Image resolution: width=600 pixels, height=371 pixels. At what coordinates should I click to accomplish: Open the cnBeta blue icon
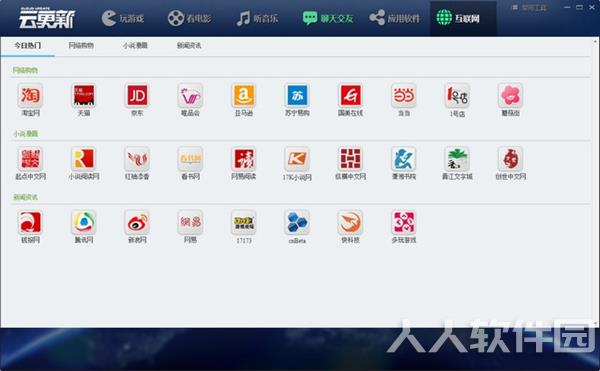click(297, 222)
